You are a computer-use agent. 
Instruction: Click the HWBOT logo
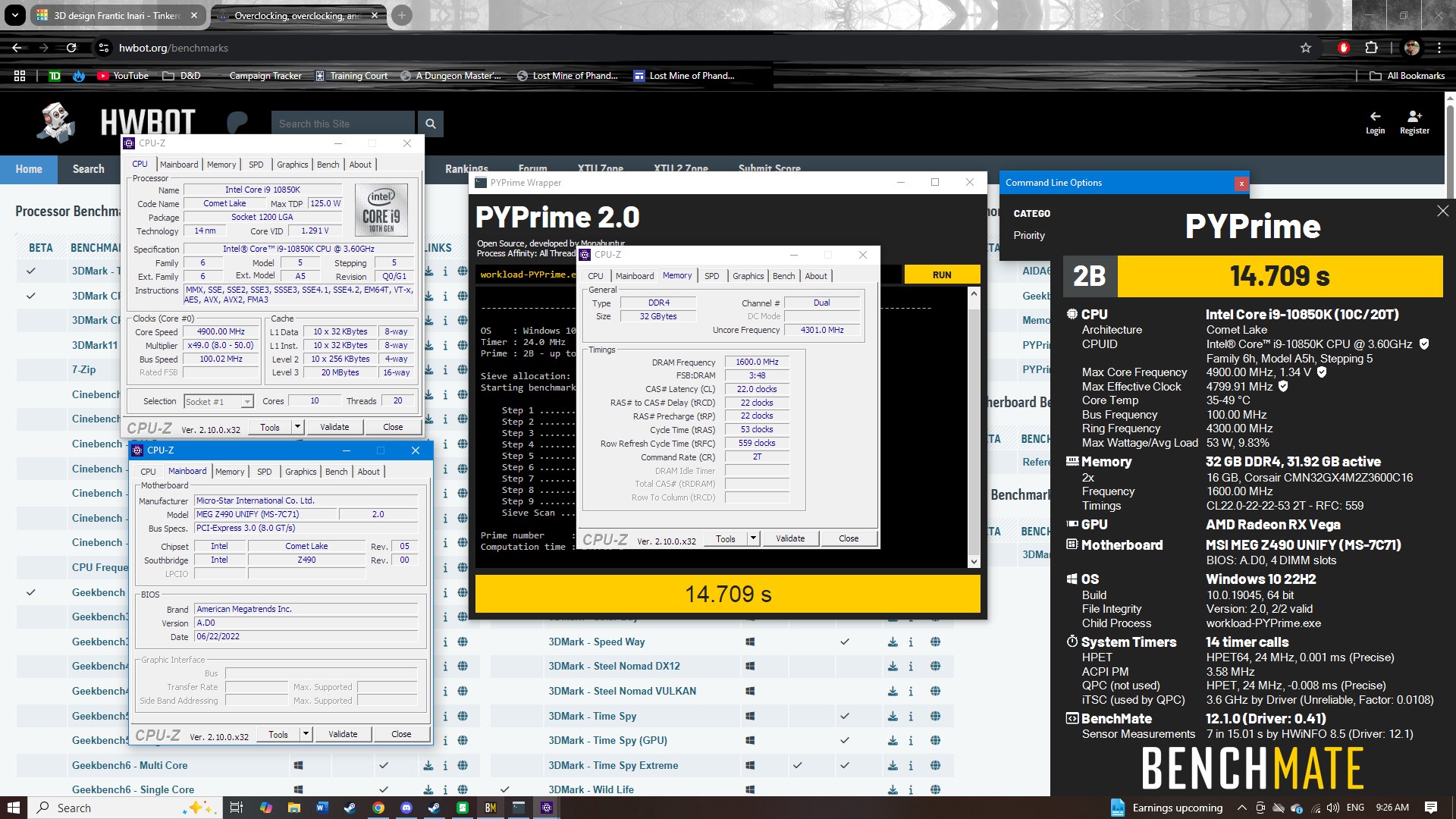point(118,123)
